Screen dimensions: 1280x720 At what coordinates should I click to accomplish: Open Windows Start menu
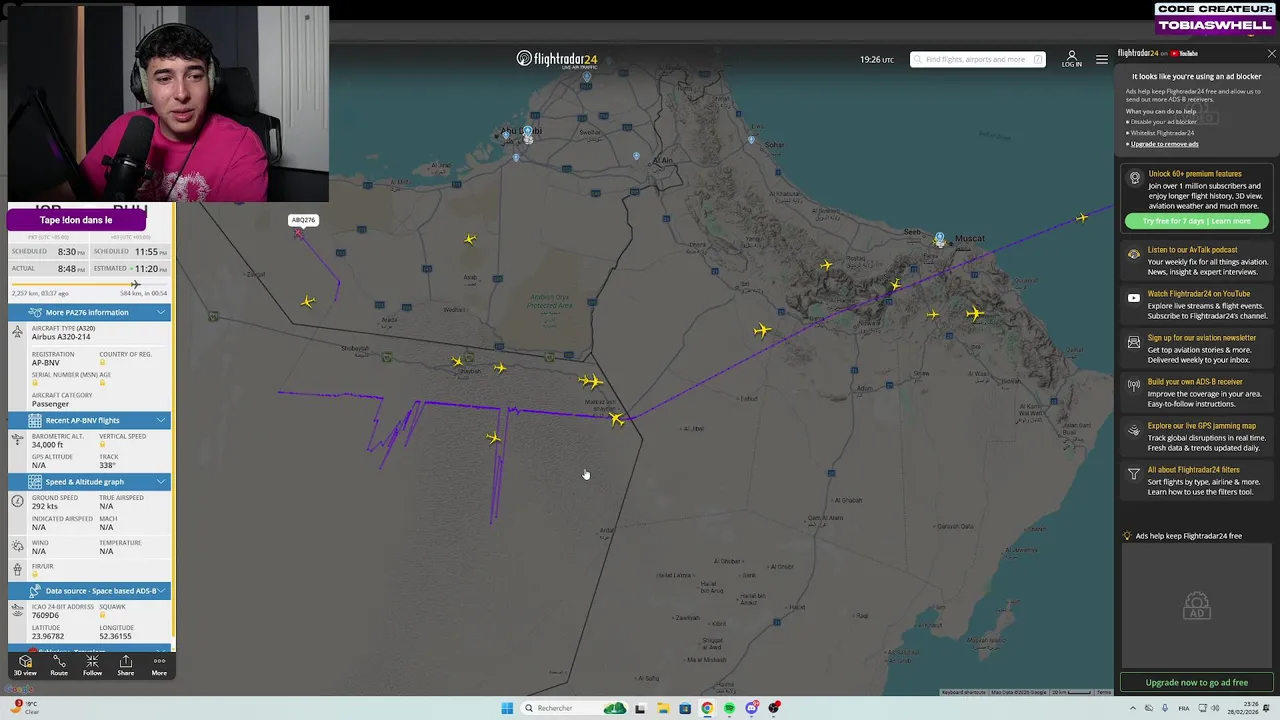click(x=507, y=708)
